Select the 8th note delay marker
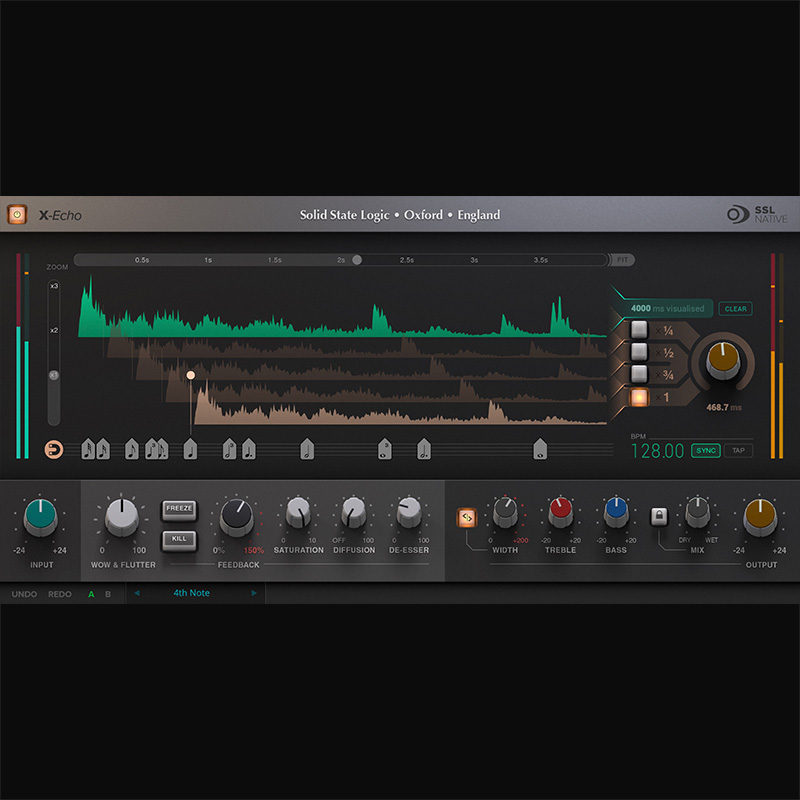Image resolution: width=800 pixels, height=800 pixels. coord(132,449)
